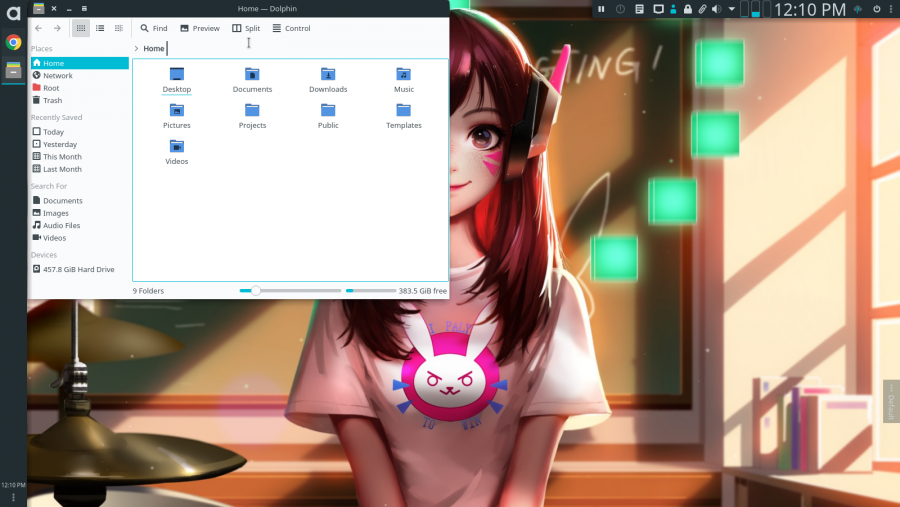Switch to Details tree view mode
This screenshot has width=900, height=507.
[x=119, y=28]
